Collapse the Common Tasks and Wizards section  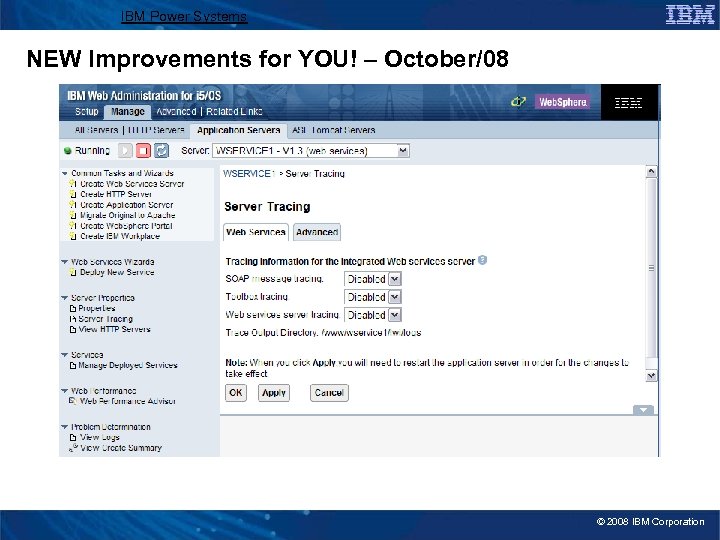pyautogui.click(x=65, y=173)
